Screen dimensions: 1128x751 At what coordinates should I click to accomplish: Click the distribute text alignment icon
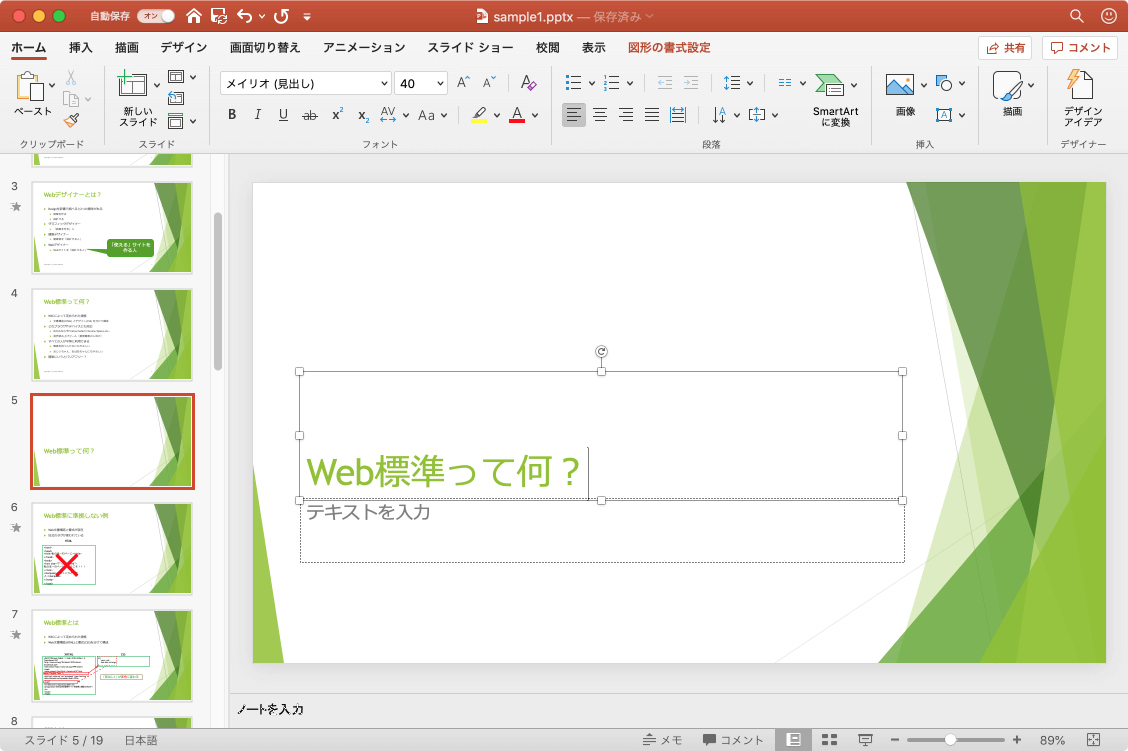tap(678, 114)
